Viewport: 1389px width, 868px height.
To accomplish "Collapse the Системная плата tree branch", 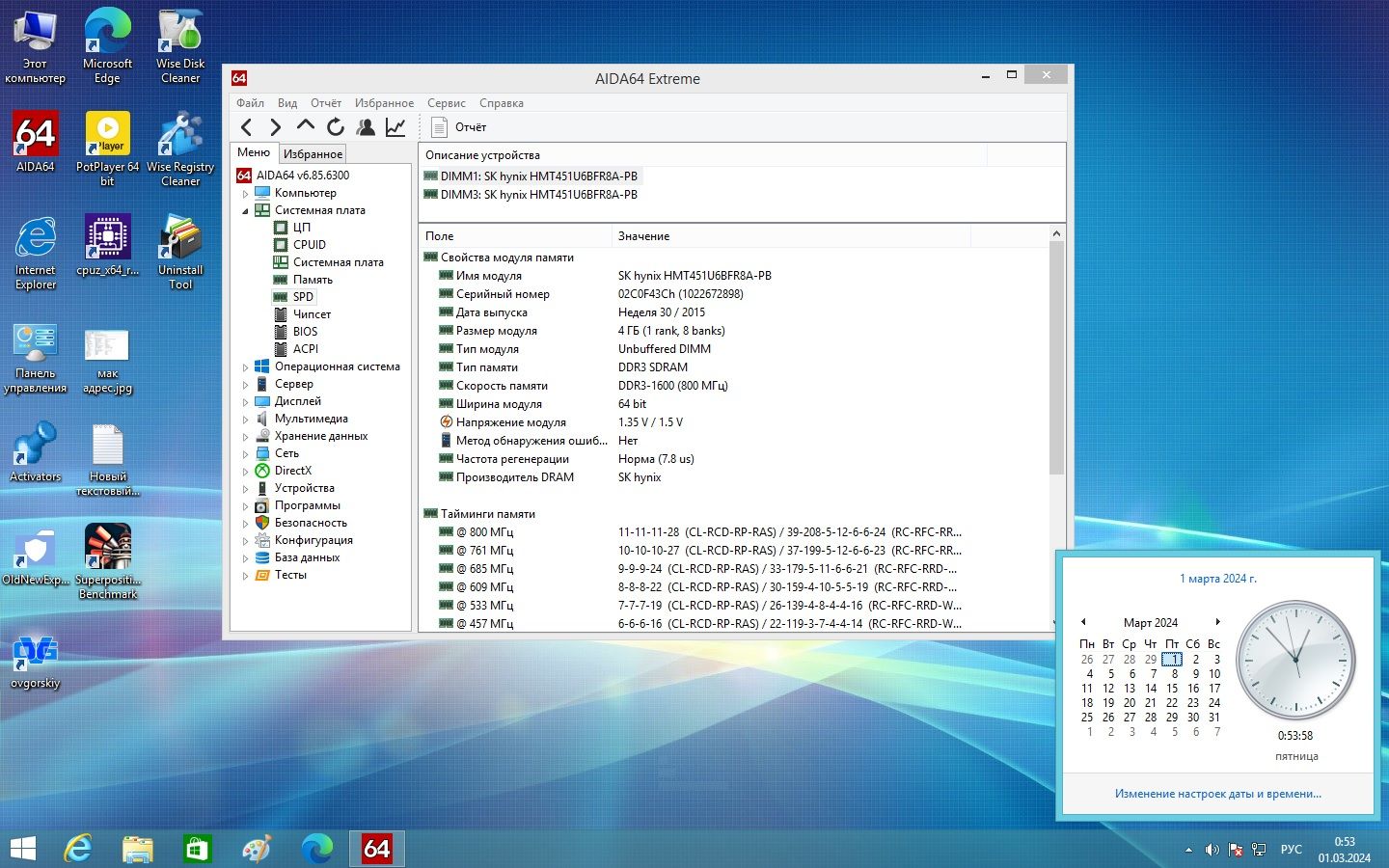I will [245, 210].
